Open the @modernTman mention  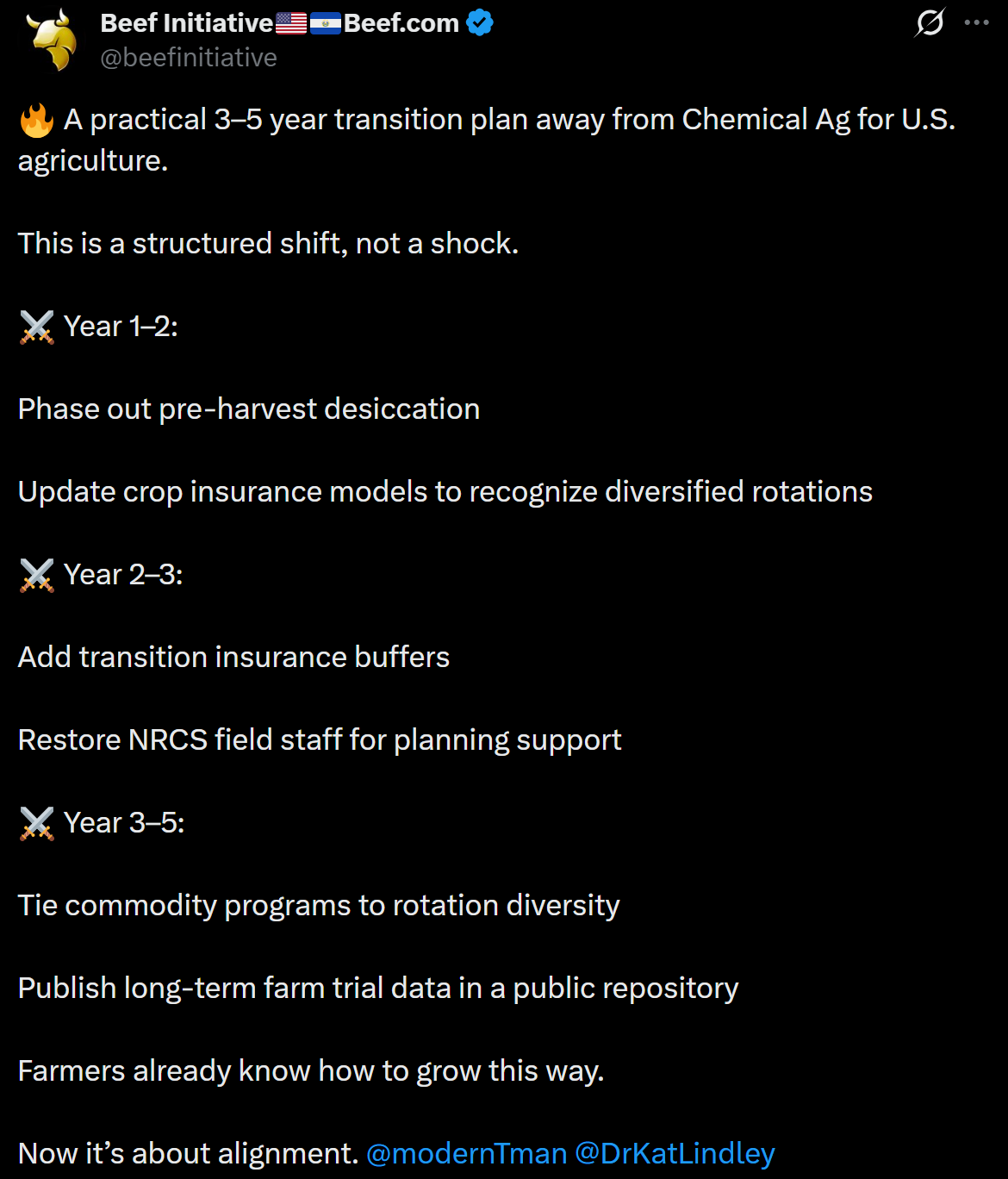click(x=466, y=1153)
